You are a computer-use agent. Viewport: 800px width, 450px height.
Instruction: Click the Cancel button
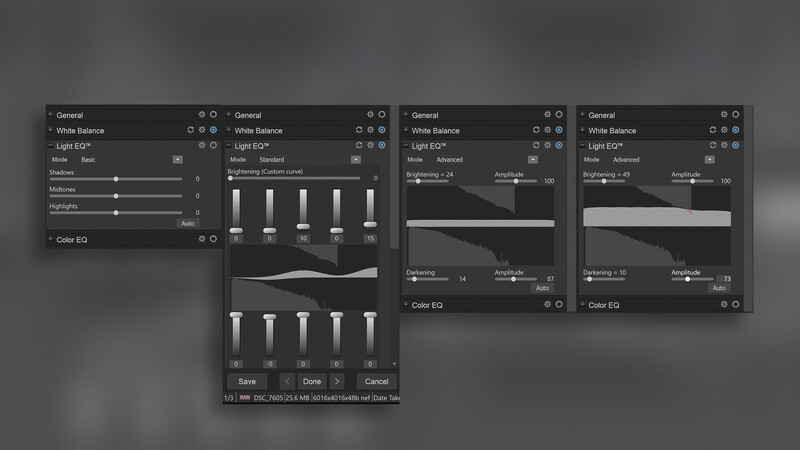tap(377, 381)
